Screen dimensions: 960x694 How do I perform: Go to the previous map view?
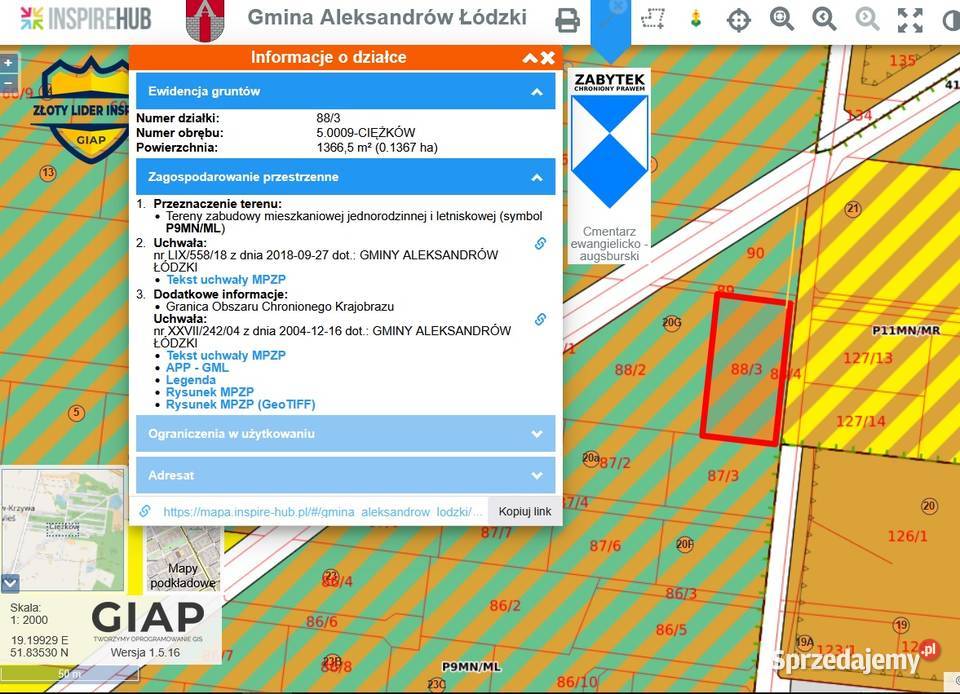[x=824, y=20]
